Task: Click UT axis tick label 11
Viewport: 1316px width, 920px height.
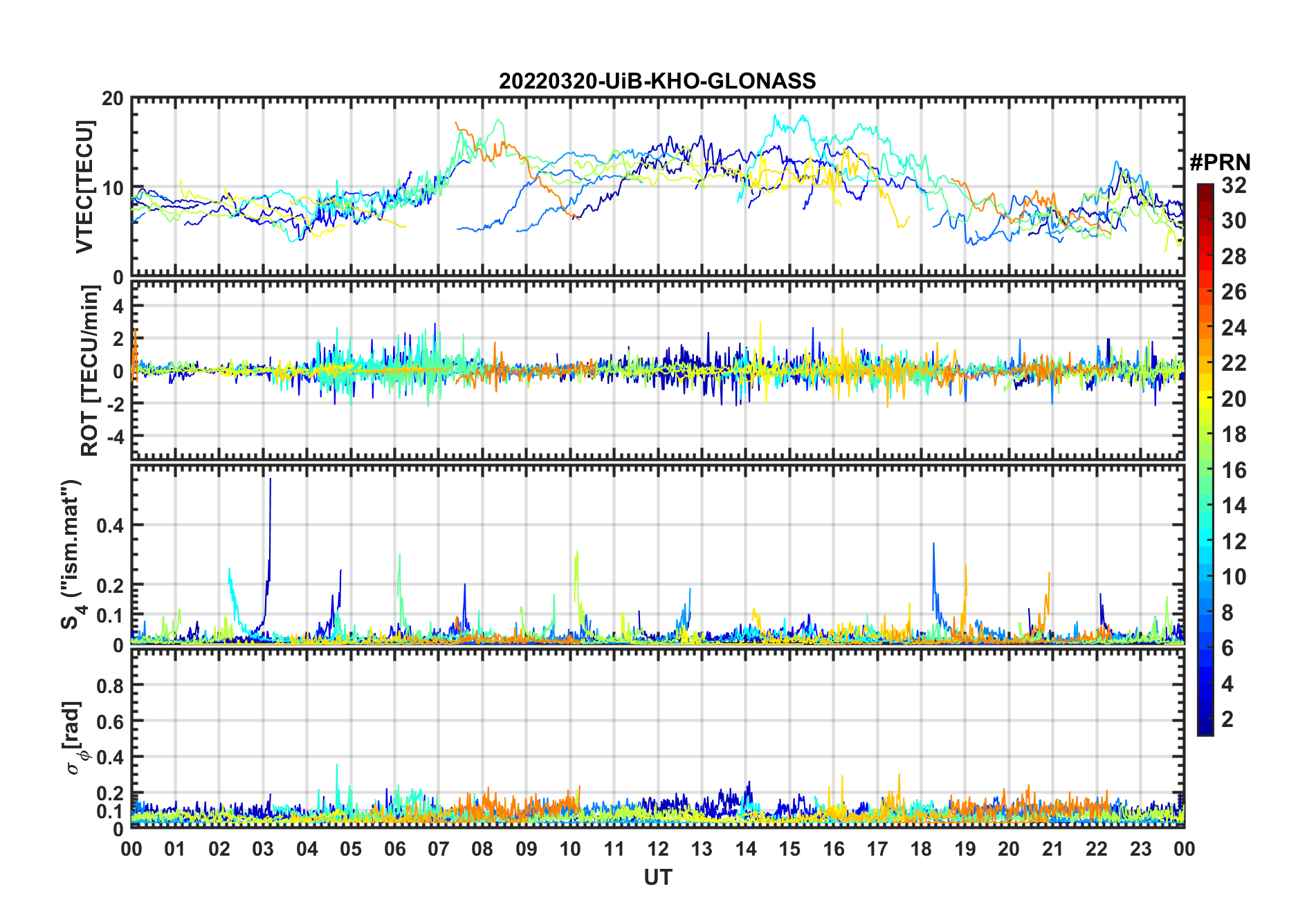Action: tap(614, 849)
